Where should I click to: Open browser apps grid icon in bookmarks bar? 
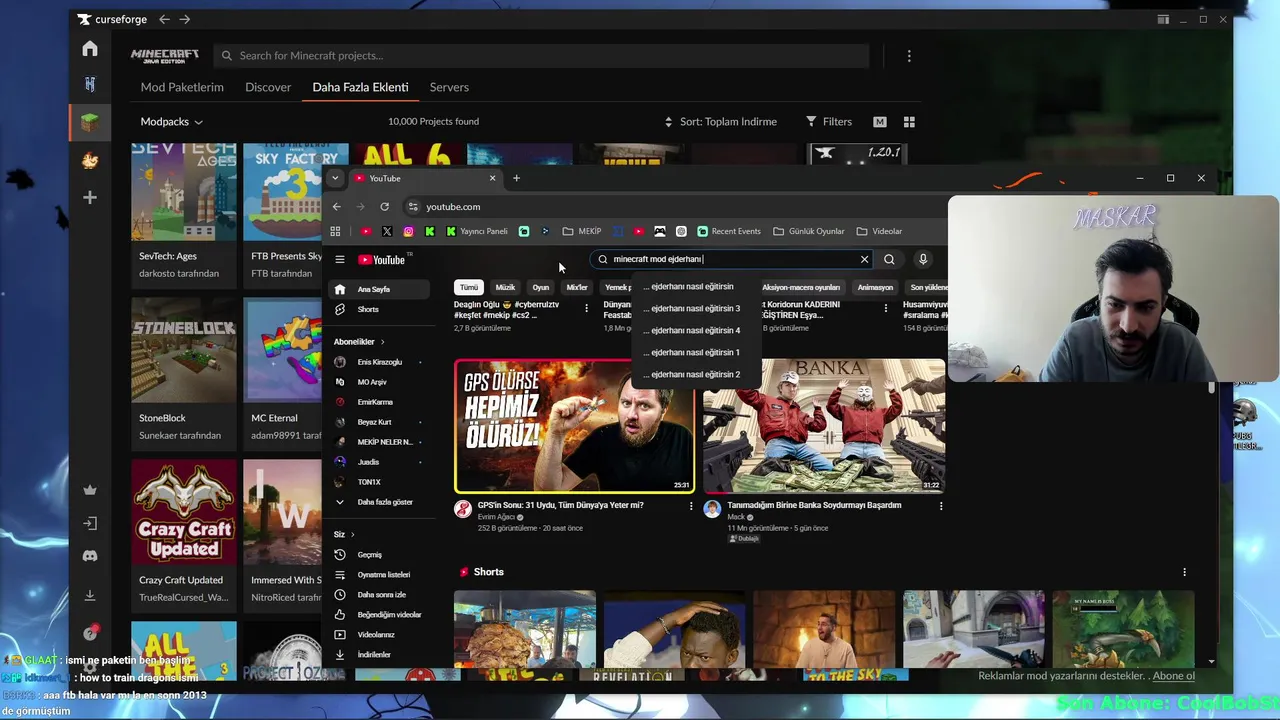pyautogui.click(x=335, y=231)
